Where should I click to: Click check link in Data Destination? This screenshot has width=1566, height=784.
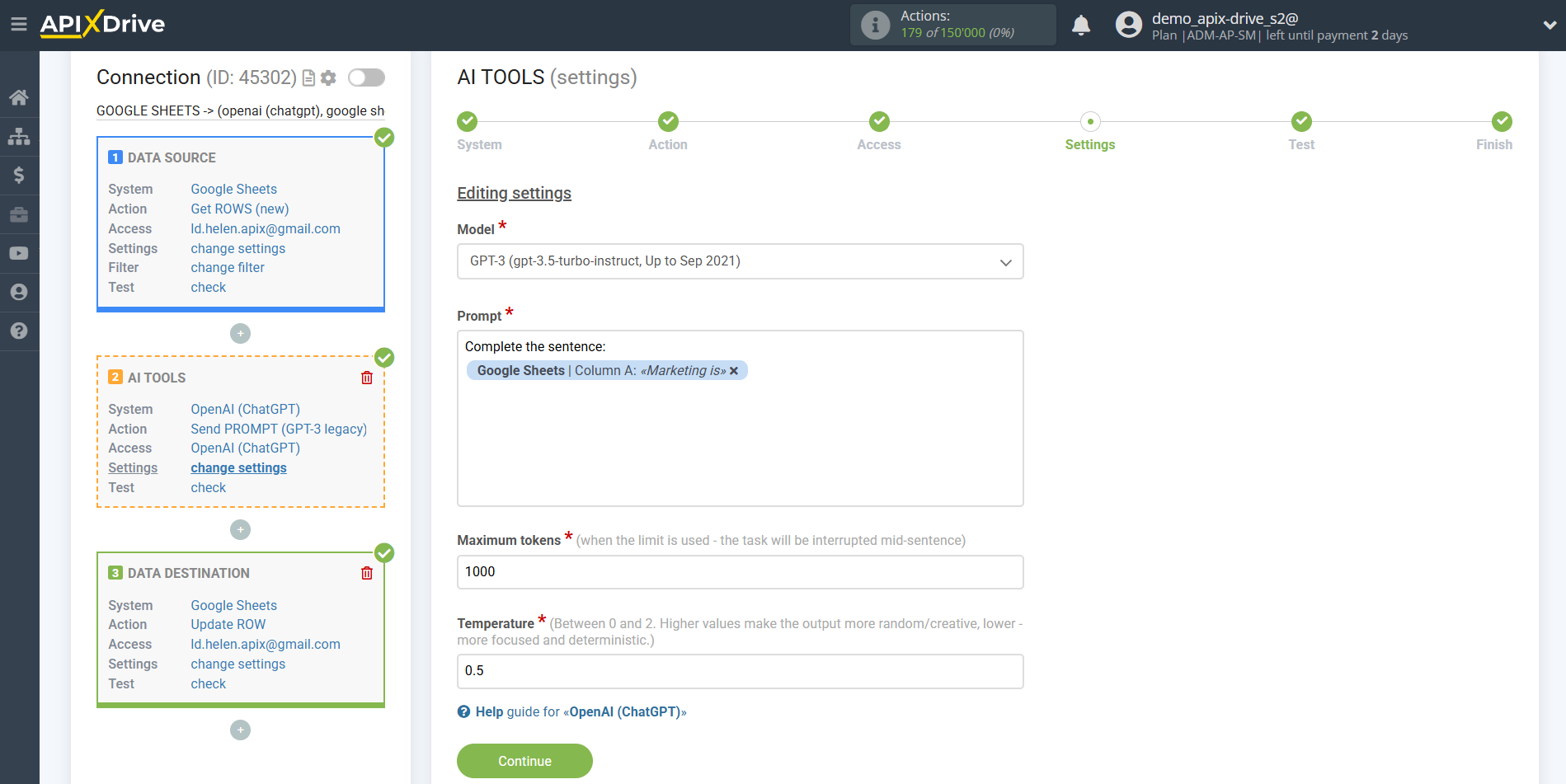209,683
